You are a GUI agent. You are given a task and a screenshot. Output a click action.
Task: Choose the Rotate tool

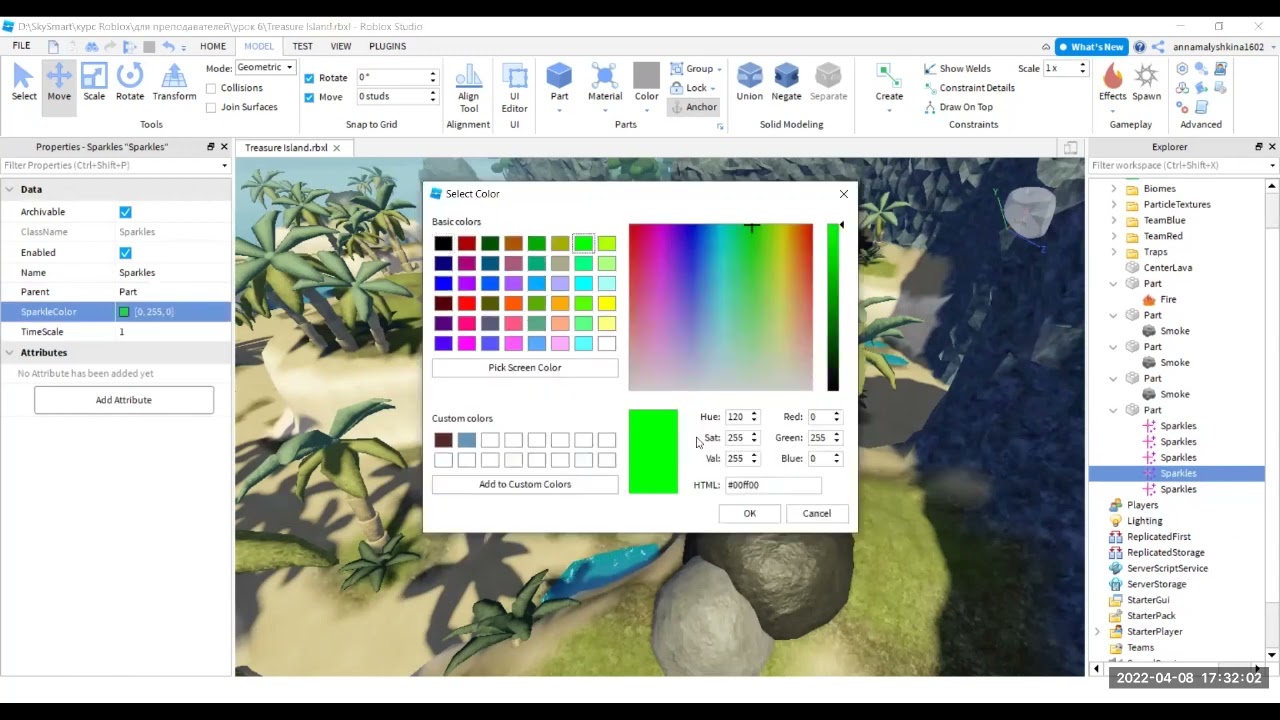pyautogui.click(x=130, y=83)
